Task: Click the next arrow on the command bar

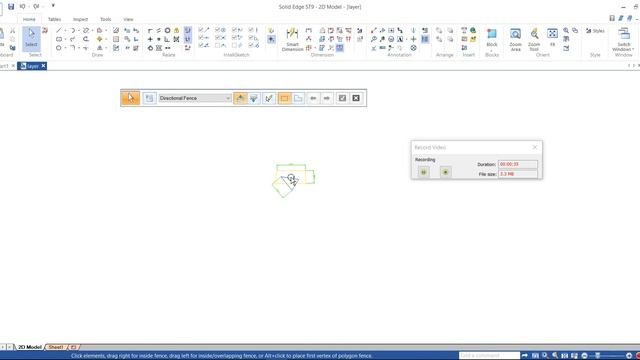Action: tap(327, 98)
